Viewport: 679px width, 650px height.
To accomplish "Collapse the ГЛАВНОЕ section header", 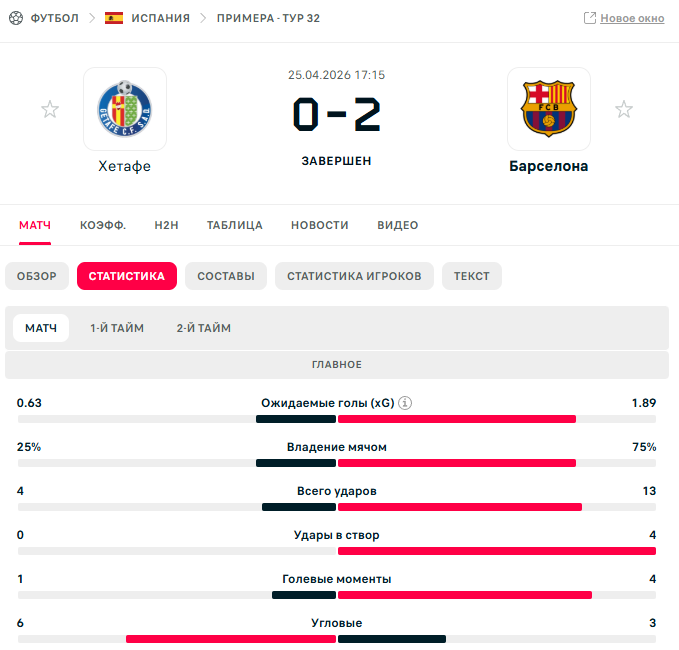I will tap(337, 365).
